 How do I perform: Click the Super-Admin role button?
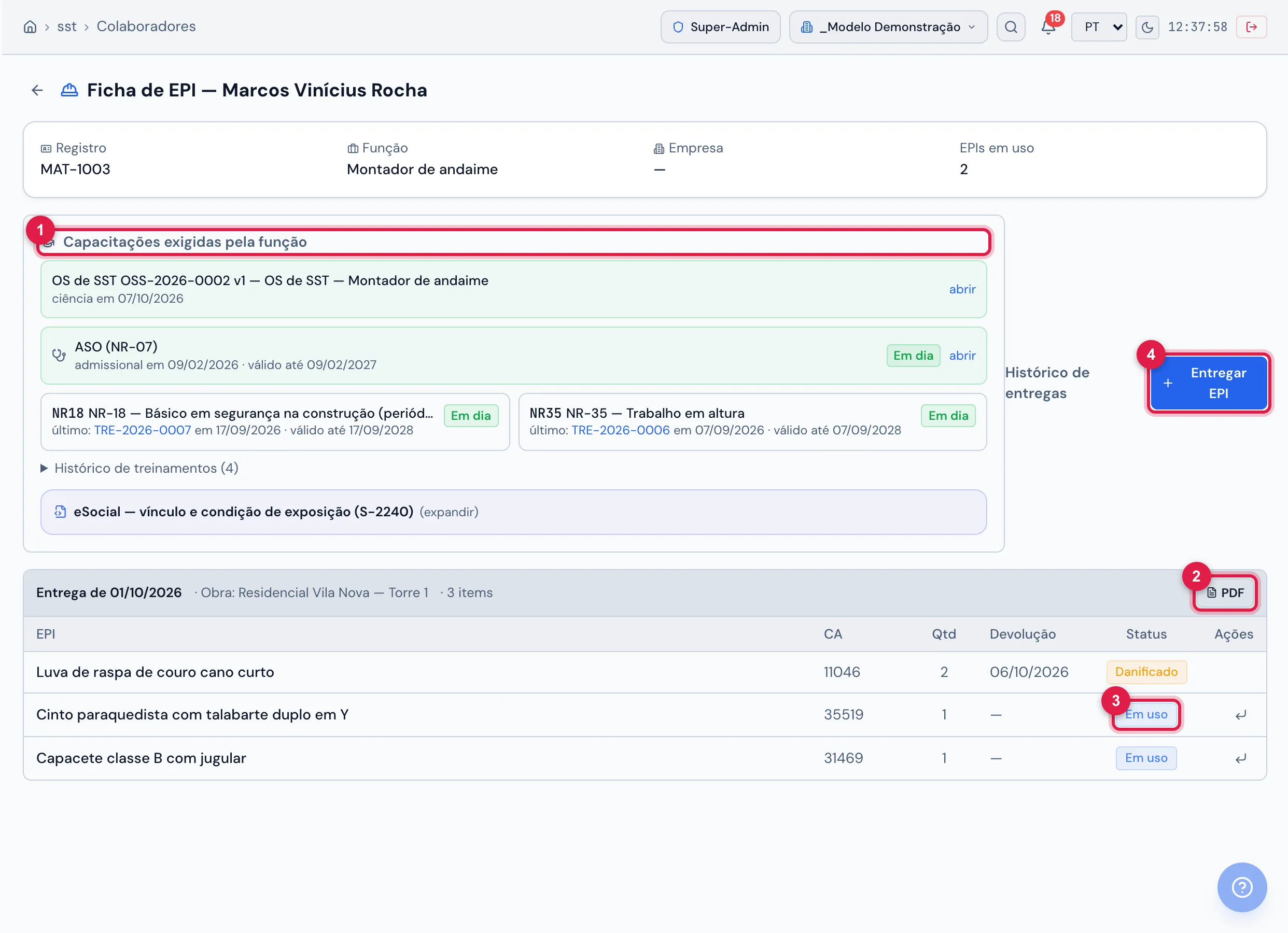[x=721, y=26]
